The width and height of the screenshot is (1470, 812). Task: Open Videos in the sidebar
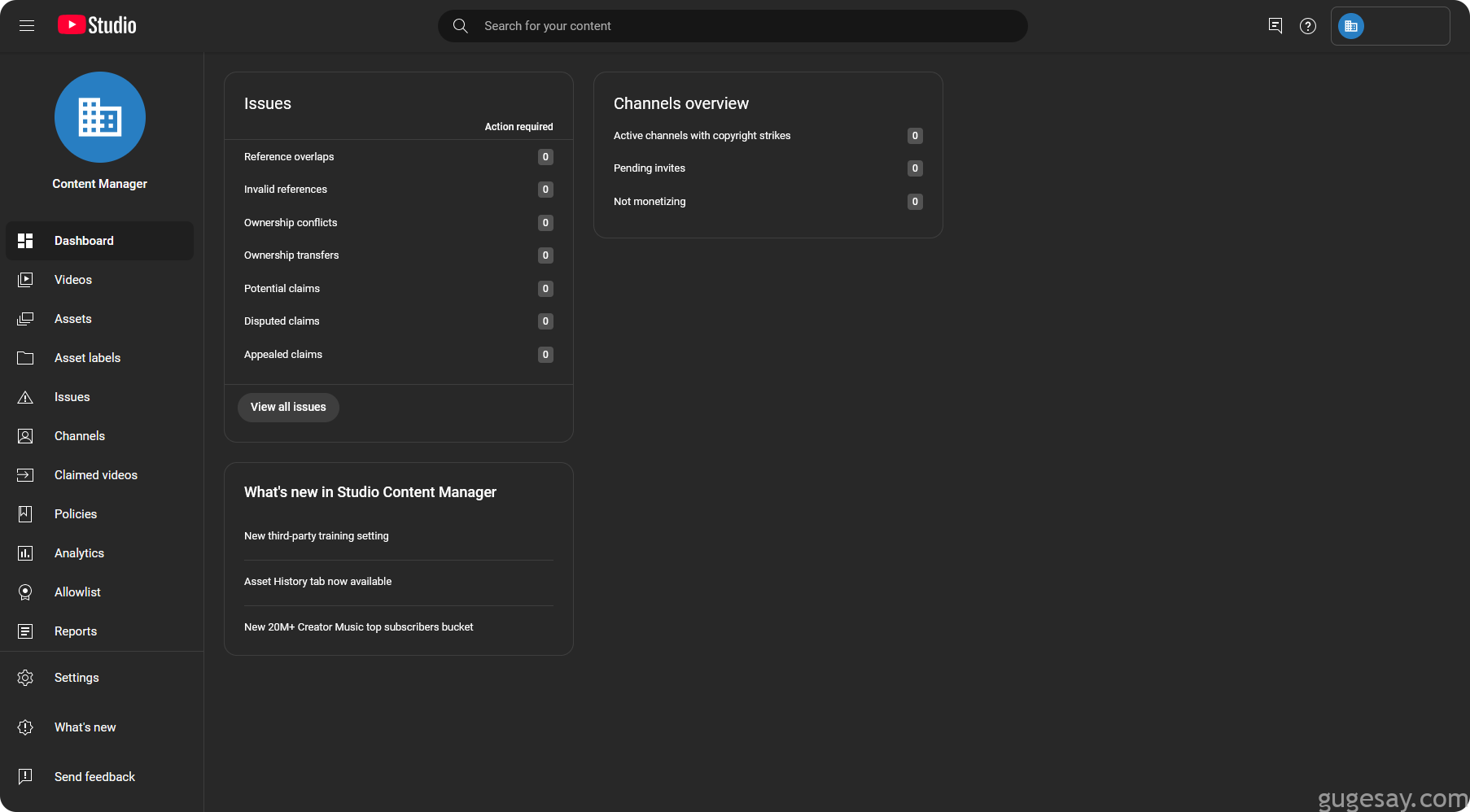click(100, 280)
